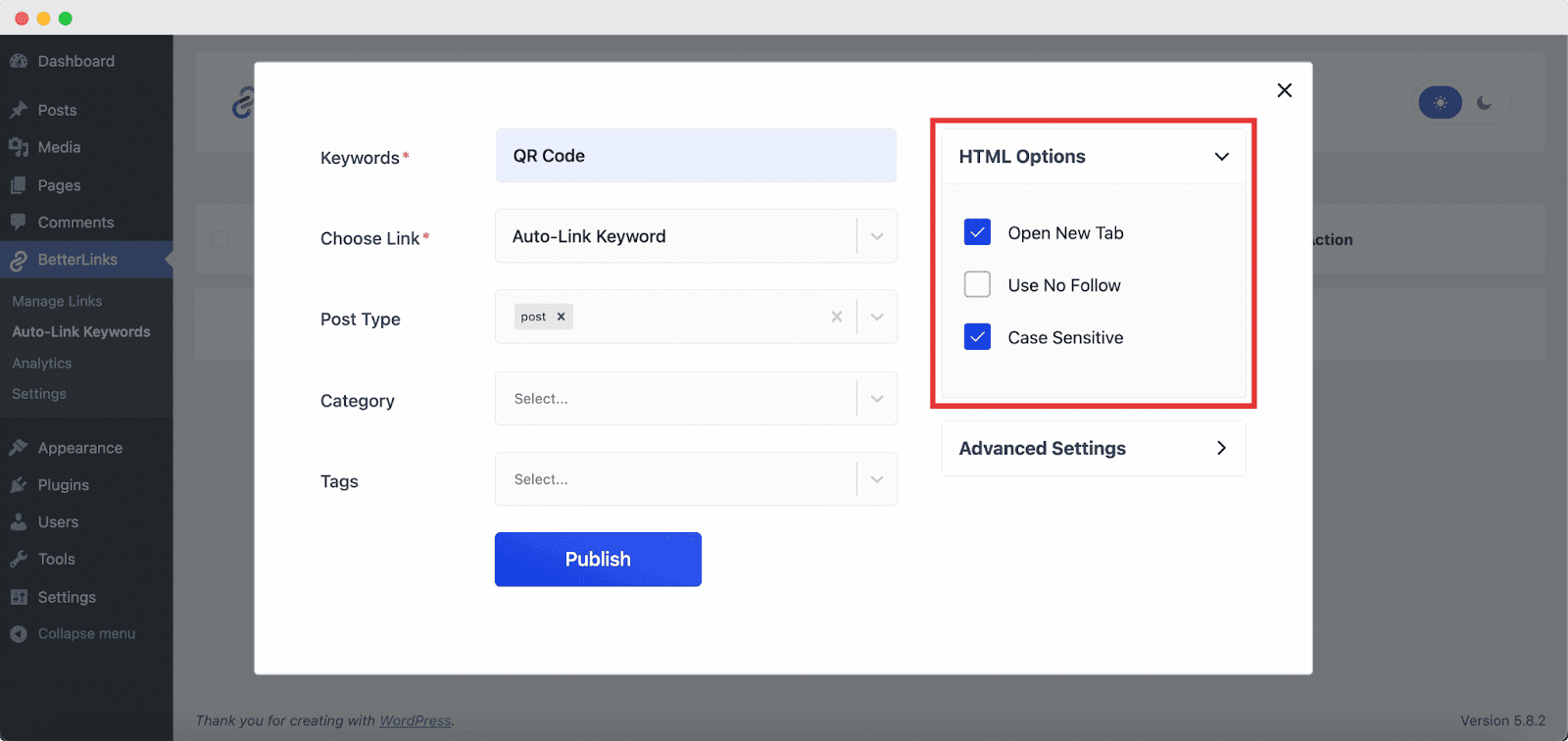Click the Tools wrench icon
The height and width of the screenshot is (741, 1568).
(19, 559)
